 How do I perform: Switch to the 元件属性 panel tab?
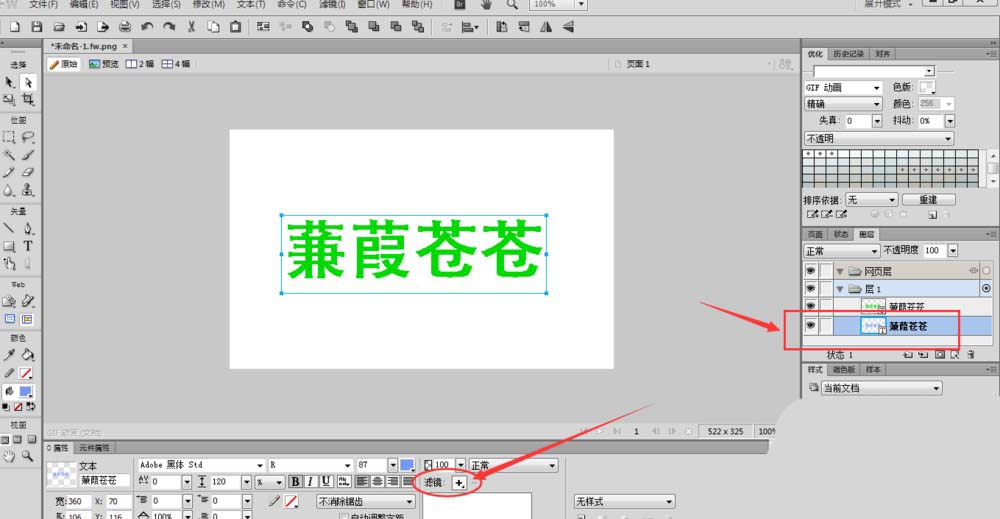click(96, 447)
